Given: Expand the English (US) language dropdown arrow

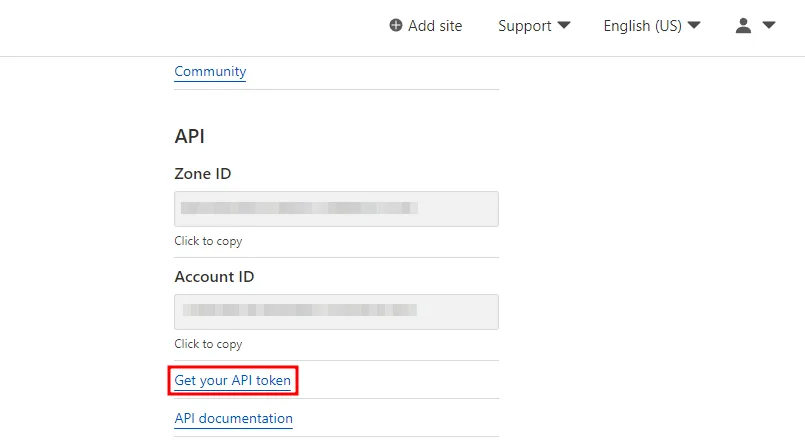Looking at the screenshot, I should (x=694, y=25).
